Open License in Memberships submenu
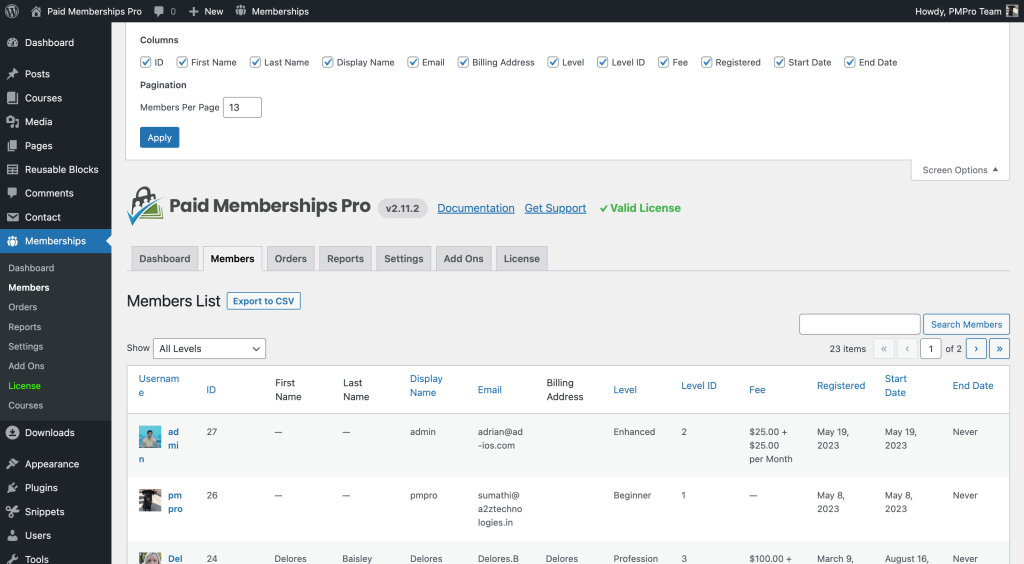 25,386
